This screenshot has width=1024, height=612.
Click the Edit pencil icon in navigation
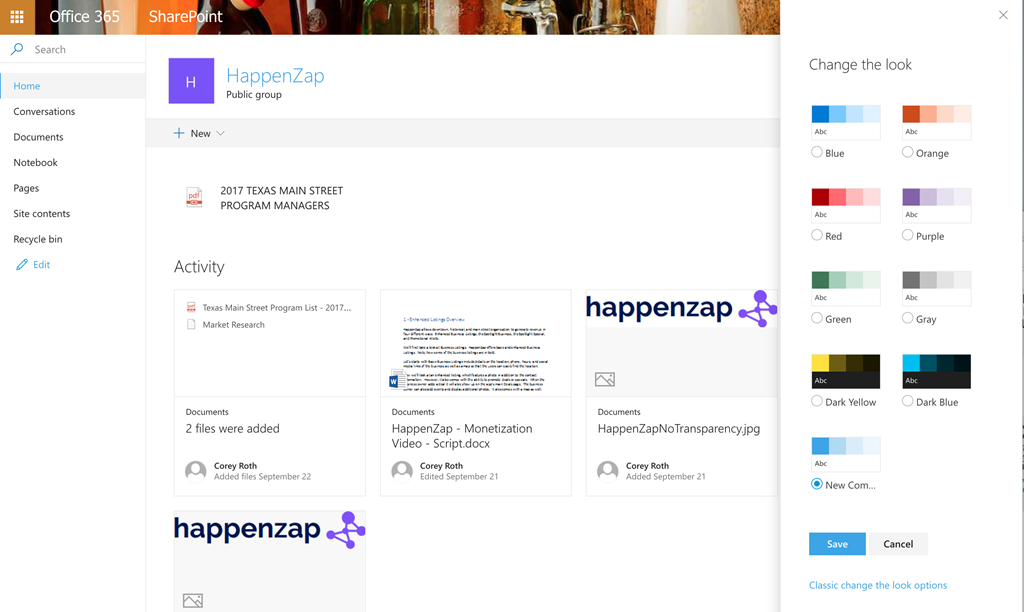(x=22, y=265)
